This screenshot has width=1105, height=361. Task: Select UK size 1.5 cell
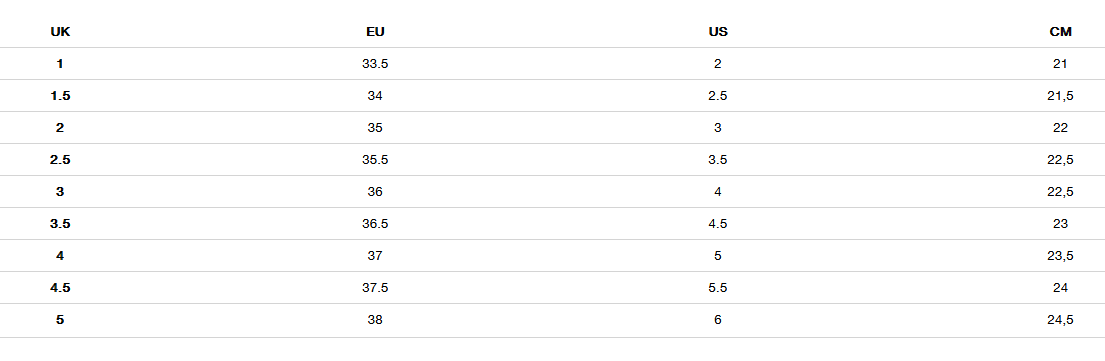point(60,96)
